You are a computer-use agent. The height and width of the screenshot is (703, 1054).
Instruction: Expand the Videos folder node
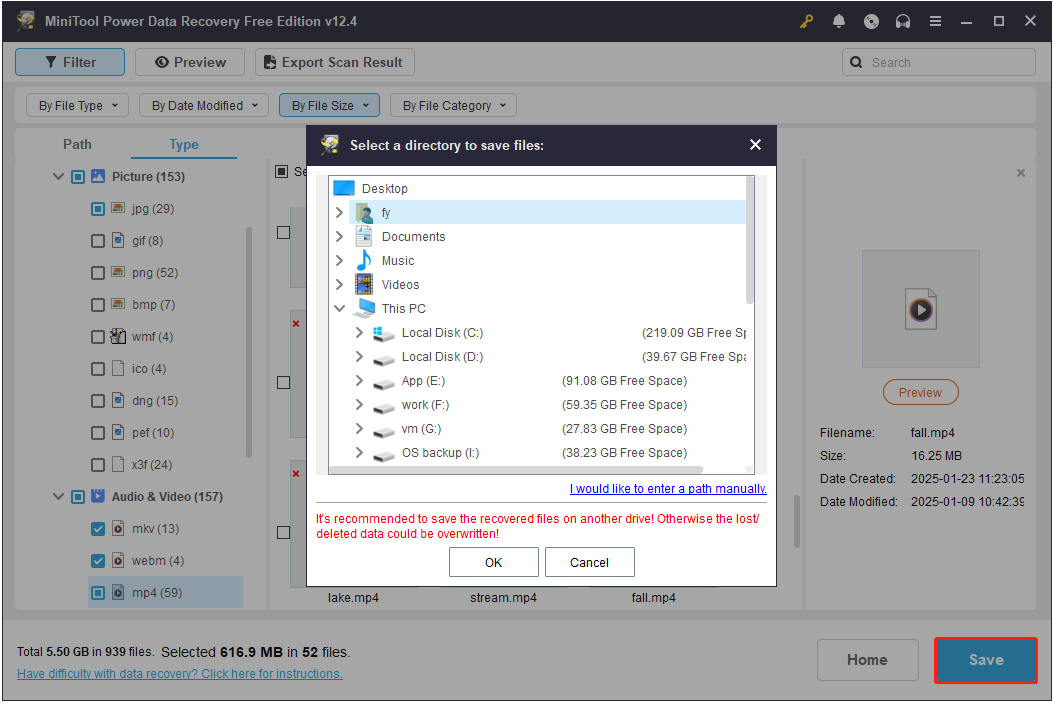(339, 285)
